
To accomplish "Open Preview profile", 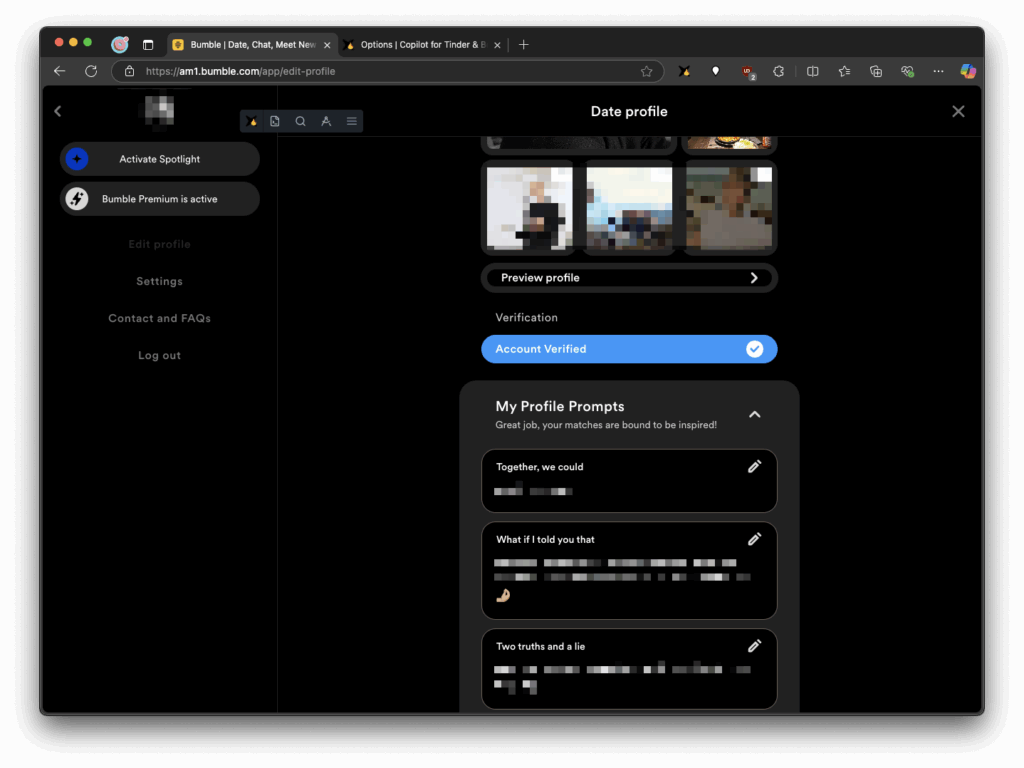I will coord(629,278).
